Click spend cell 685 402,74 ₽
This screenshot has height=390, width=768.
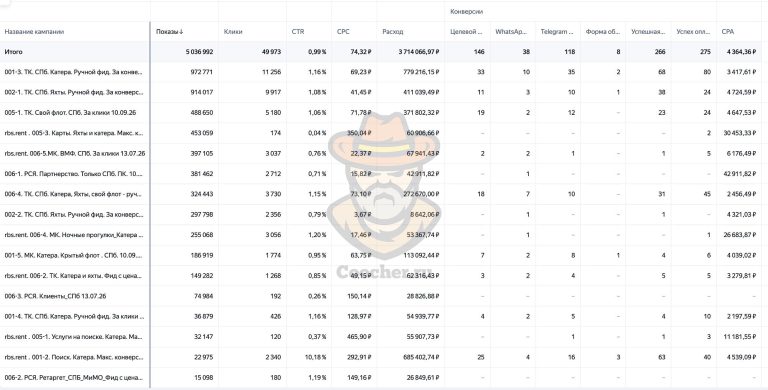pos(421,358)
